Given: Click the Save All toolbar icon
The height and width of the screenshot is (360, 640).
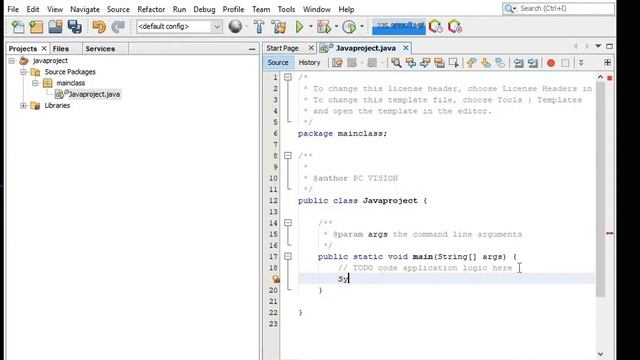Looking at the screenshot, I should coord(74,27).
